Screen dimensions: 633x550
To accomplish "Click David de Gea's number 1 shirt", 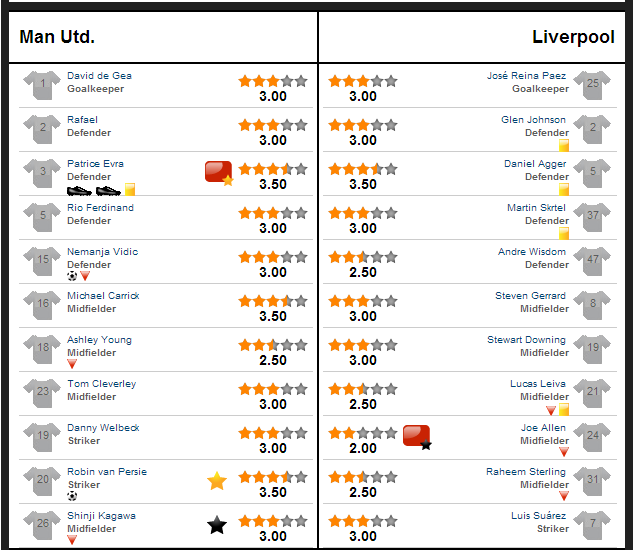I will click(x=42, y=85).
